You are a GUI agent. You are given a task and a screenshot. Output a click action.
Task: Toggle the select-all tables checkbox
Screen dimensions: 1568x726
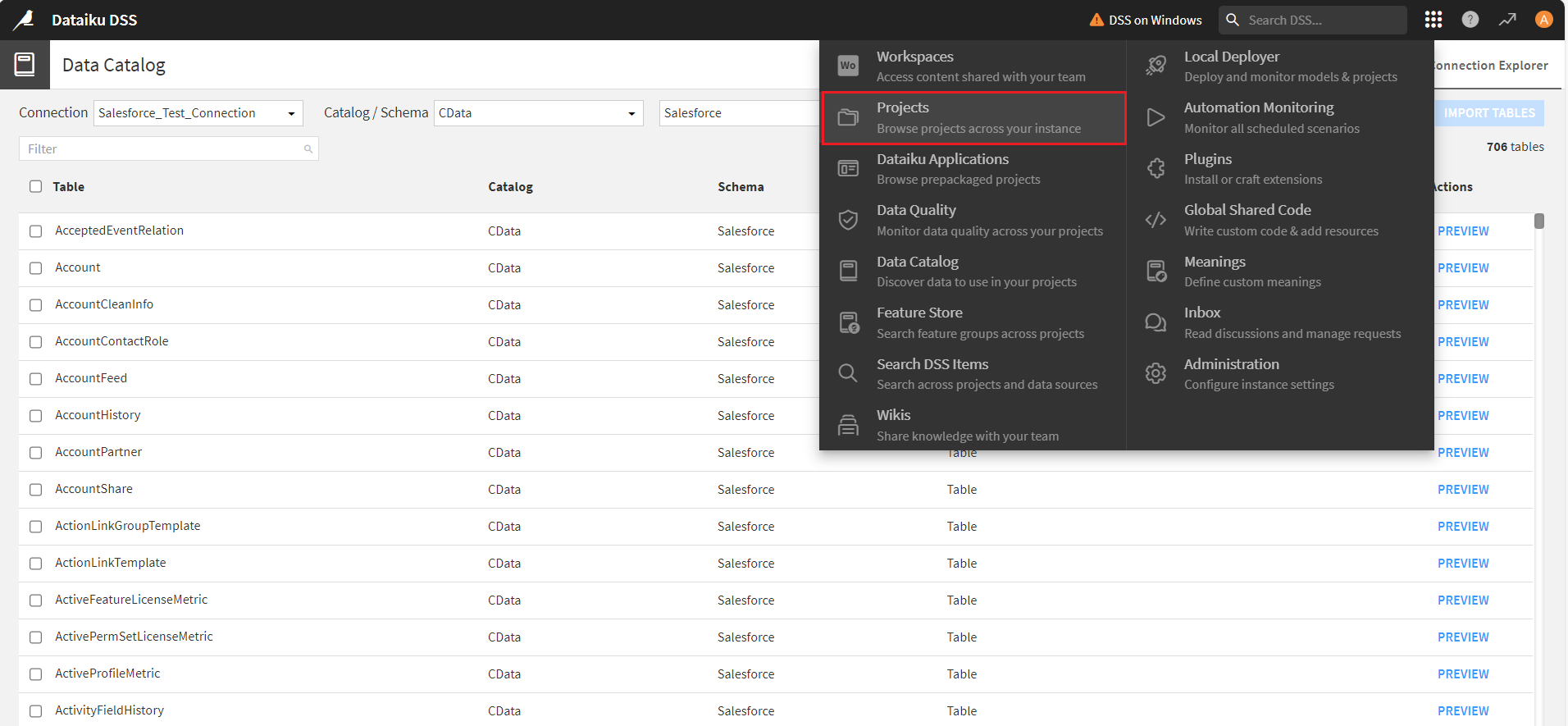[36, 186]
